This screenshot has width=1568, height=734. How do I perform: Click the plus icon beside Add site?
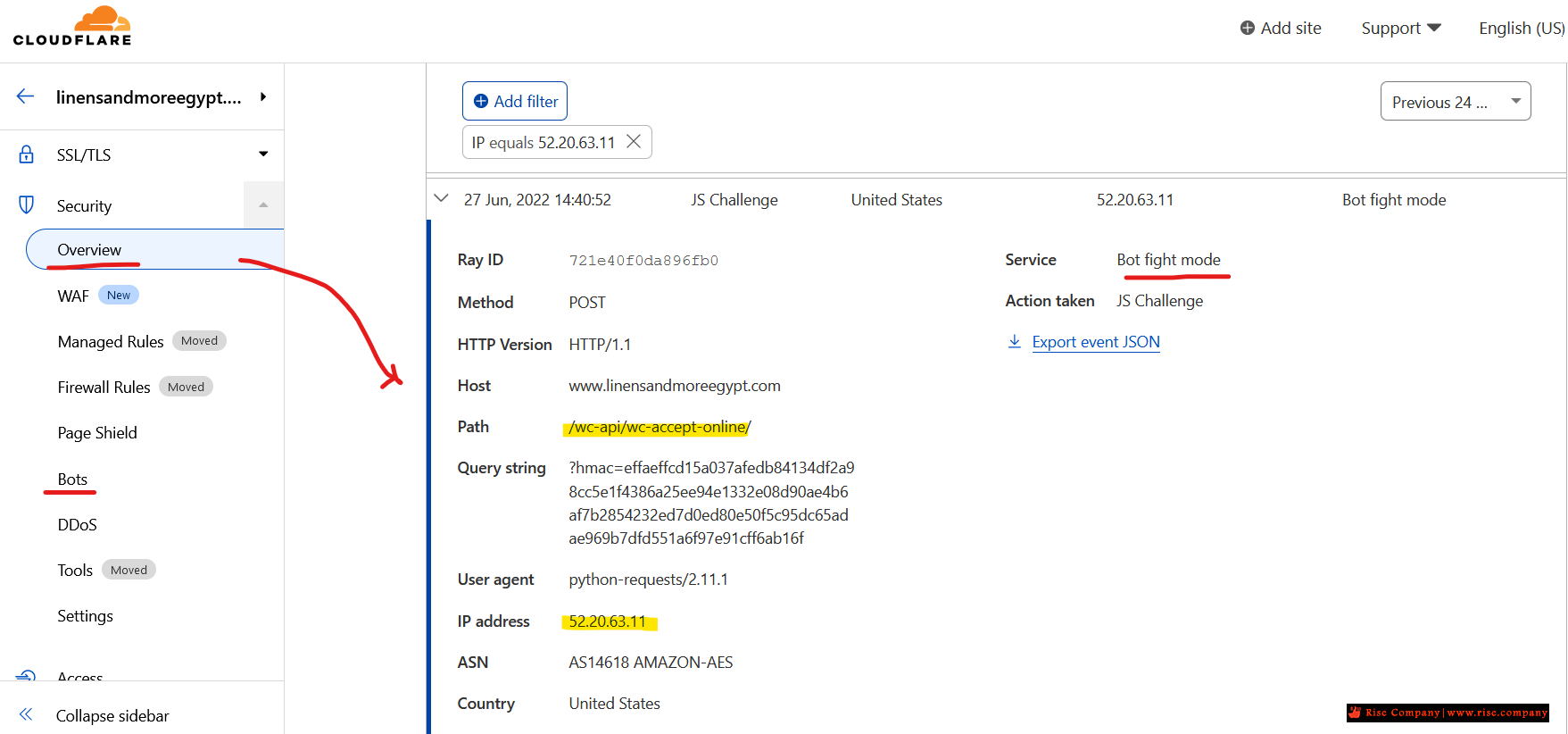pyautogui.click(x=1248, y=28)
